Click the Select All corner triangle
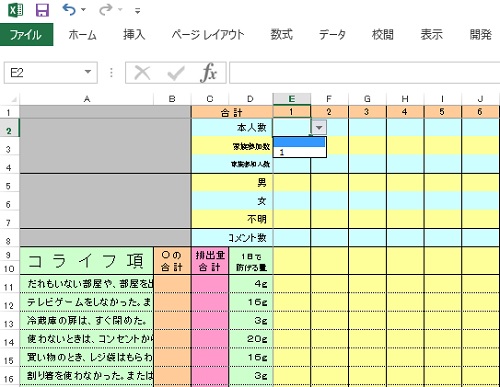The height and width of the screenshot is (387, 500). [x=13, y=99]
